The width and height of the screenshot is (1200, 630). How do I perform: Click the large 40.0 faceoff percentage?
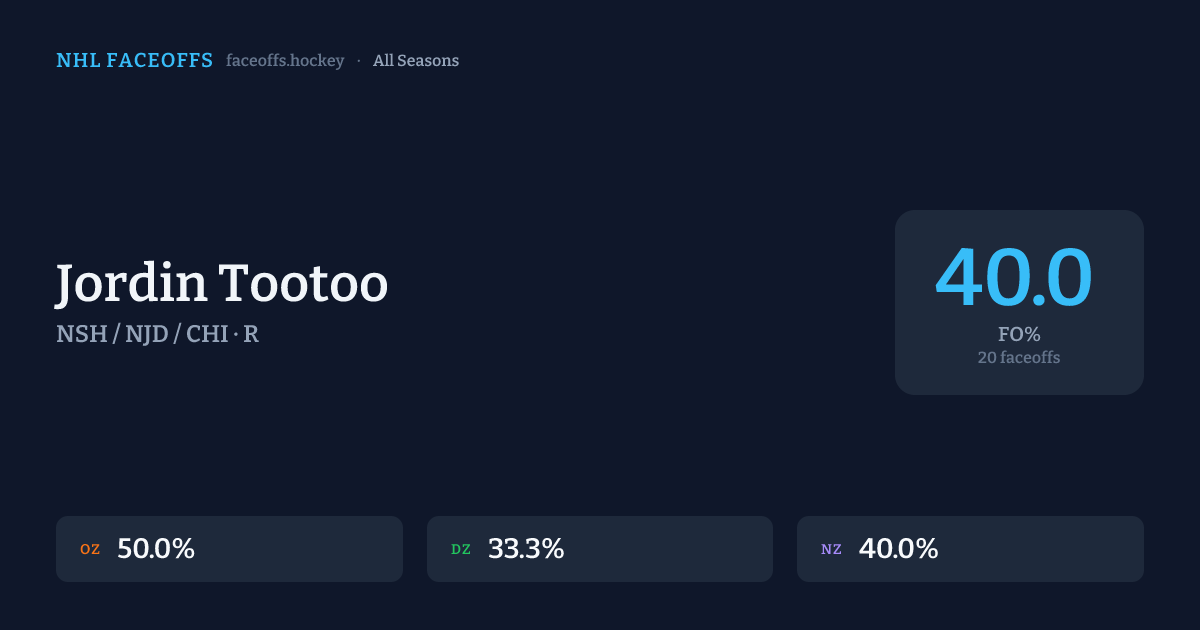pyautogui.click(x=1014, y=277)
